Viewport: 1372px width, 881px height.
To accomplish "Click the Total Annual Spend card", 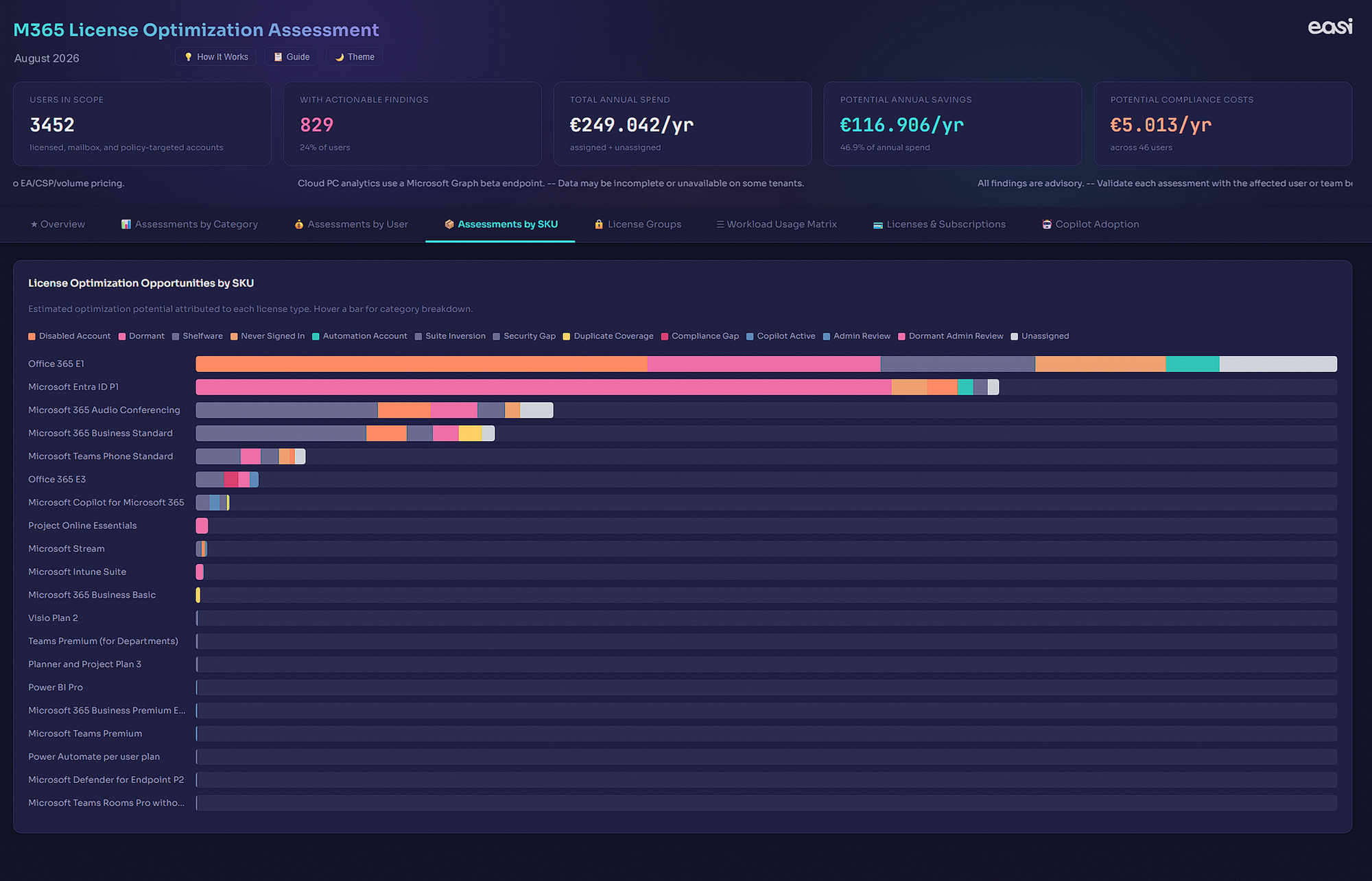I will (683, 124).
